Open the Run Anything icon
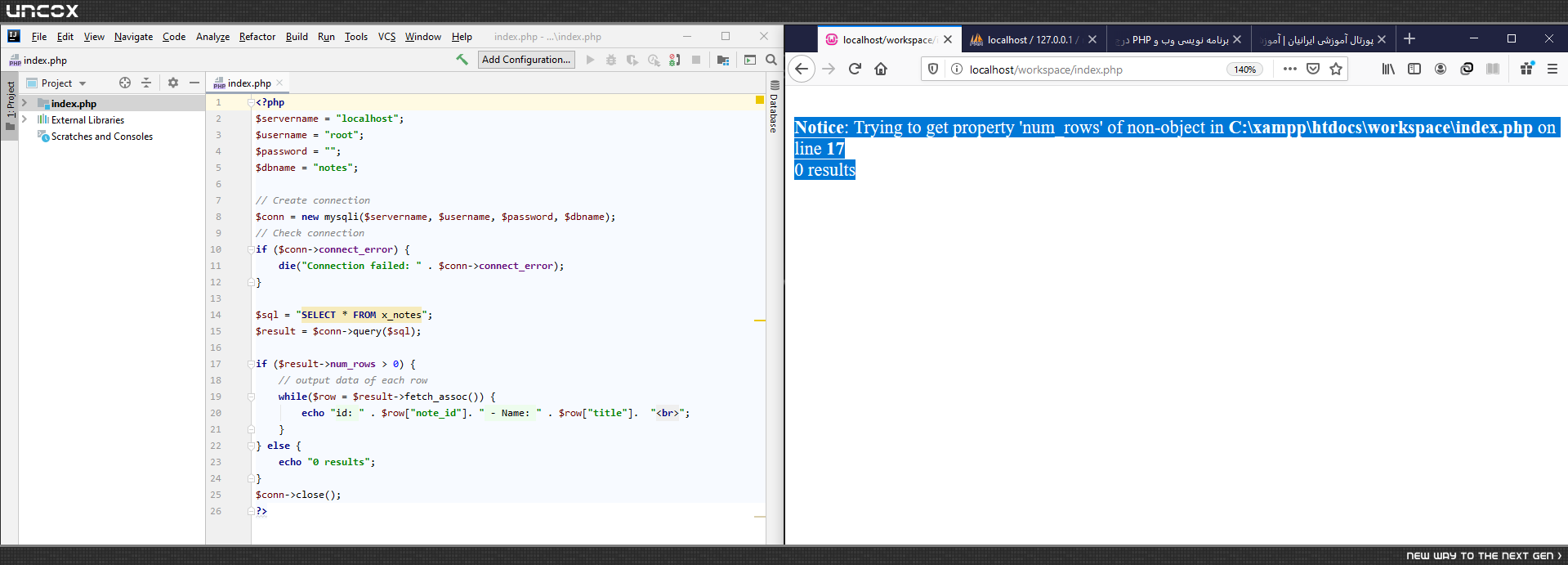Image resolution: width=1568 pixels, height=565 pixels. point(750,60)
